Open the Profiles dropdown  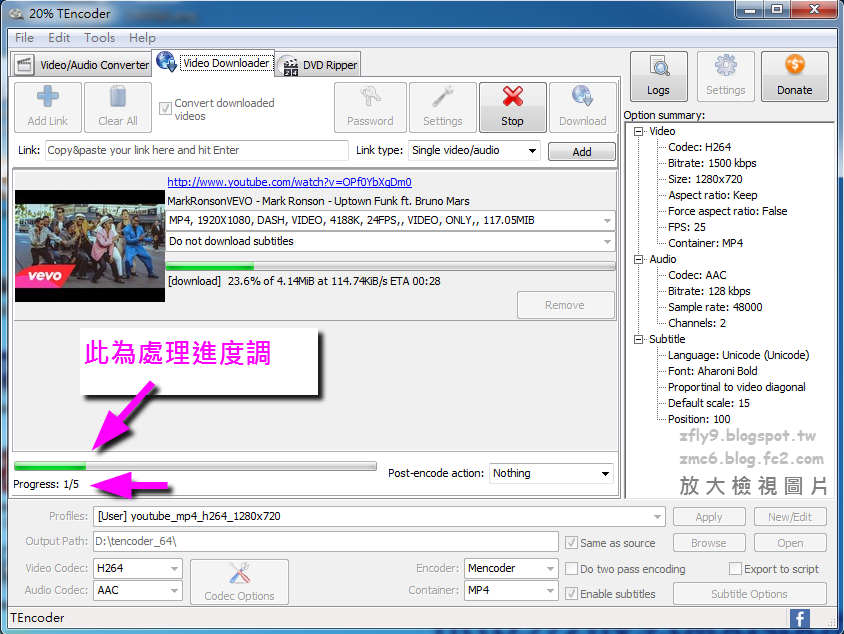tap(379, 516)
